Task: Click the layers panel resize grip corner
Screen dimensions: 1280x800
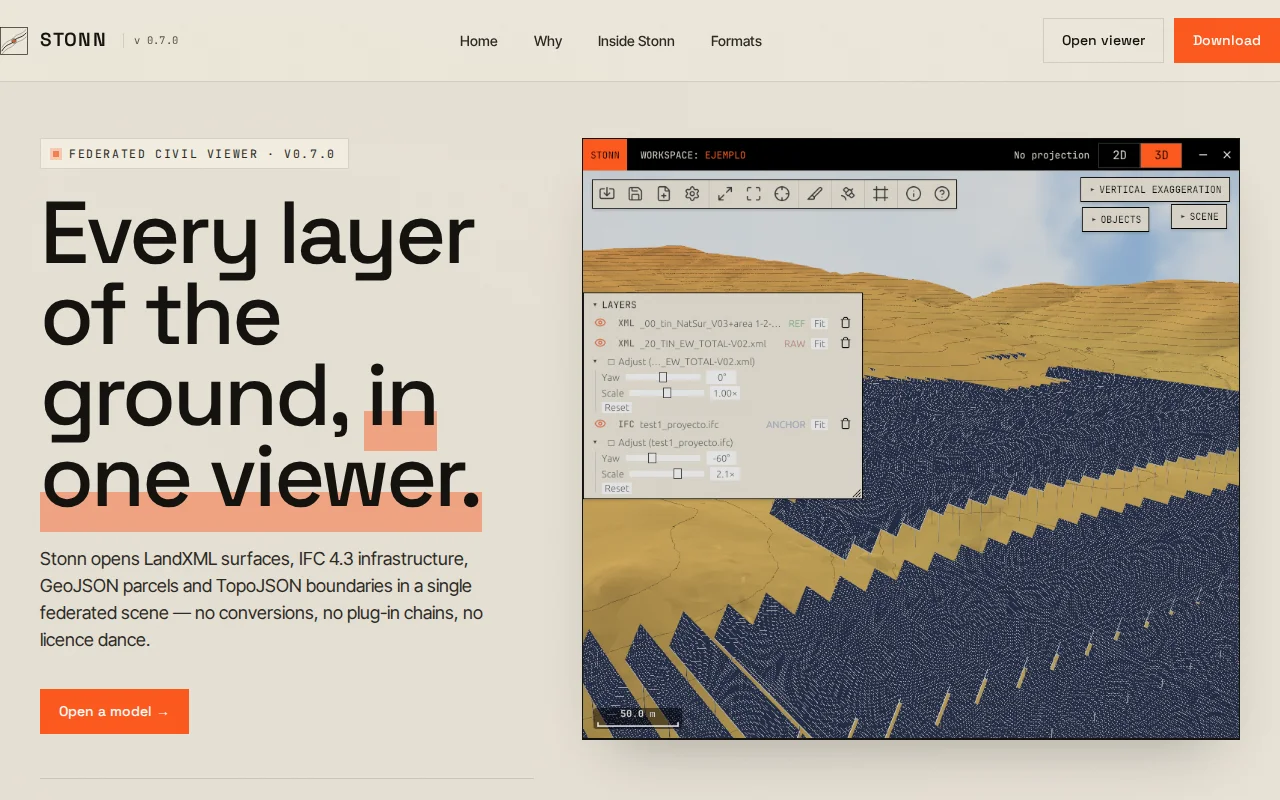Action: tap(857, 493)
